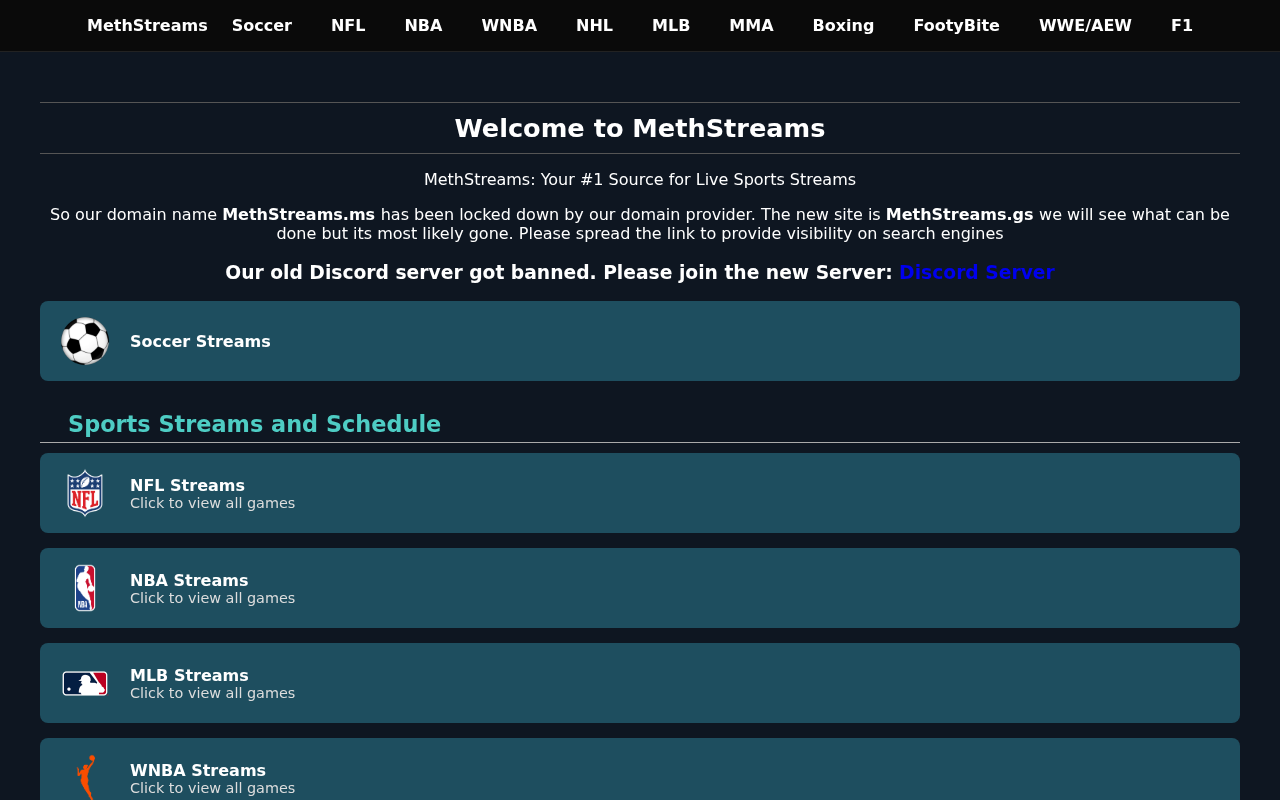Viewport: 1280px width, 800px height.
Task: Open NBA from the navigation bar
Action: 423,26
